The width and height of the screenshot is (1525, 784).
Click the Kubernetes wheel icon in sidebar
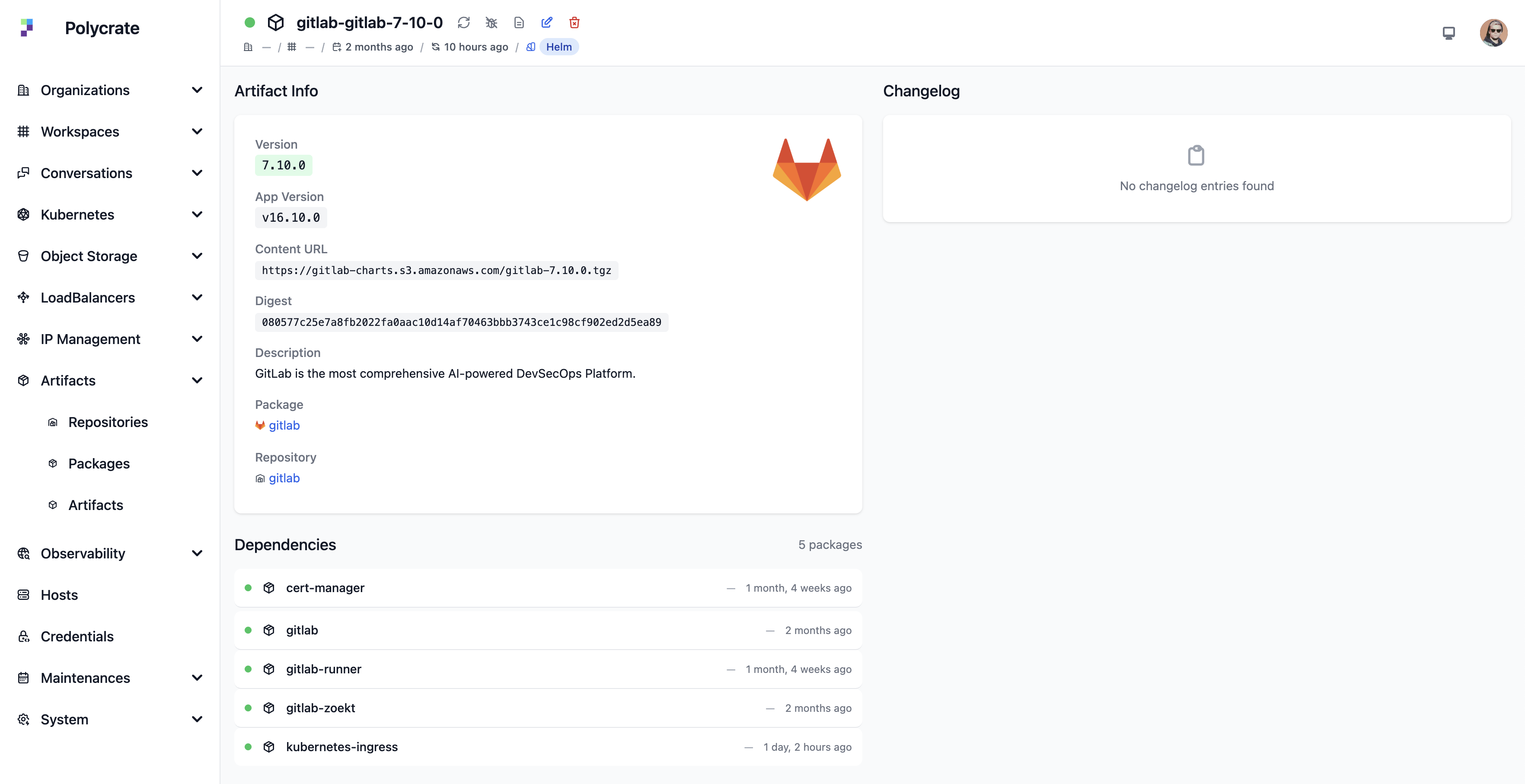(x=24, y=214)
